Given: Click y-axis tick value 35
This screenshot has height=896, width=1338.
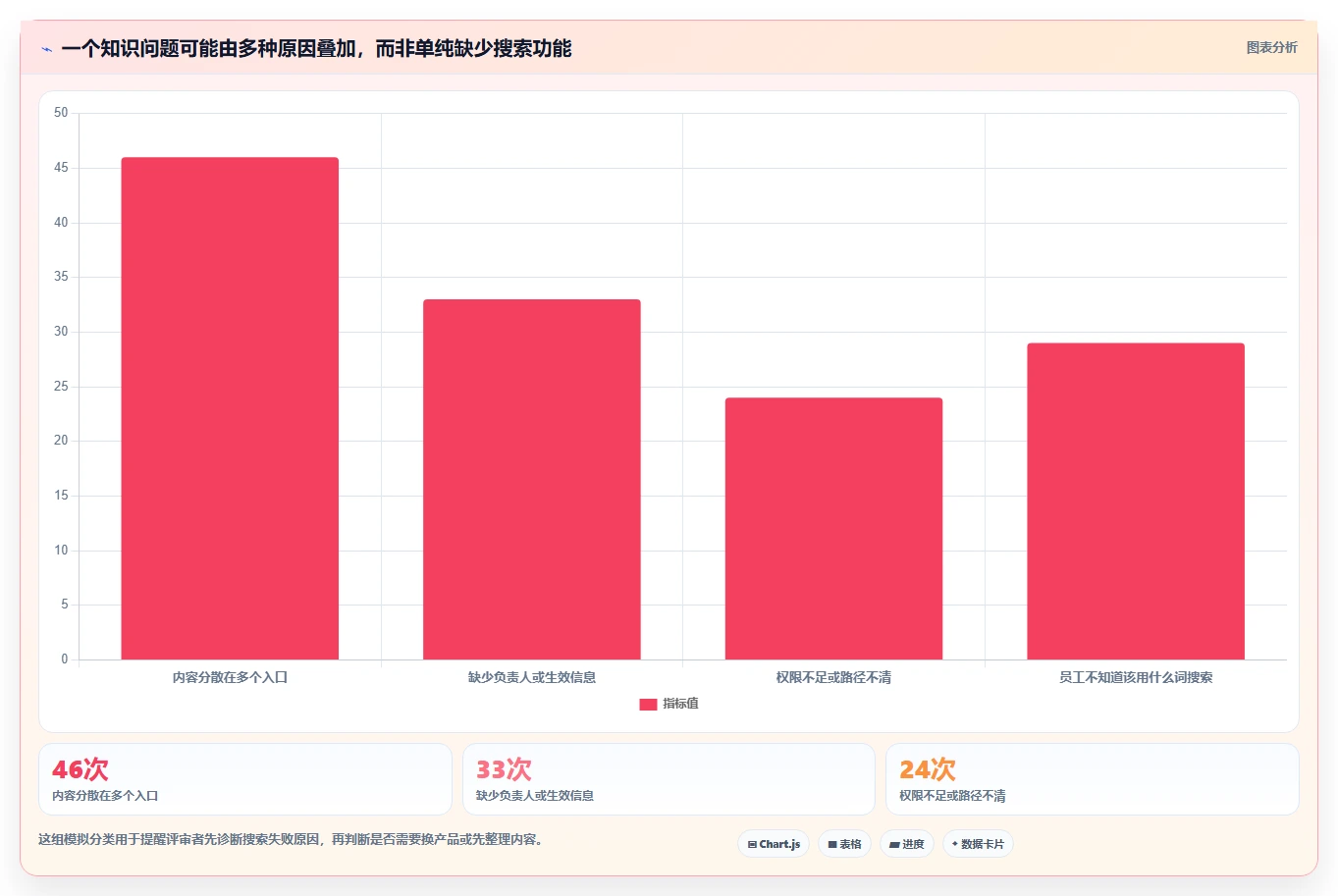Looking at the screenshot, I should point(61,277).
